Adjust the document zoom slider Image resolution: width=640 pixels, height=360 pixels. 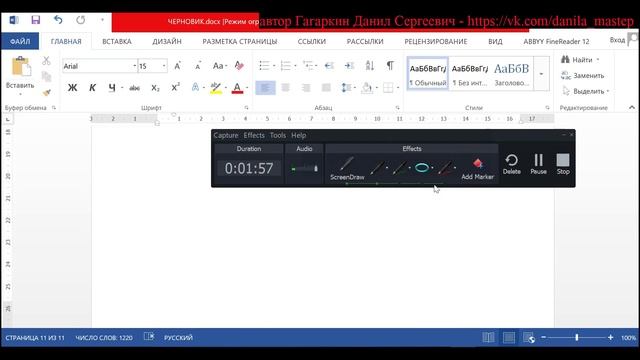coord(577,338)
